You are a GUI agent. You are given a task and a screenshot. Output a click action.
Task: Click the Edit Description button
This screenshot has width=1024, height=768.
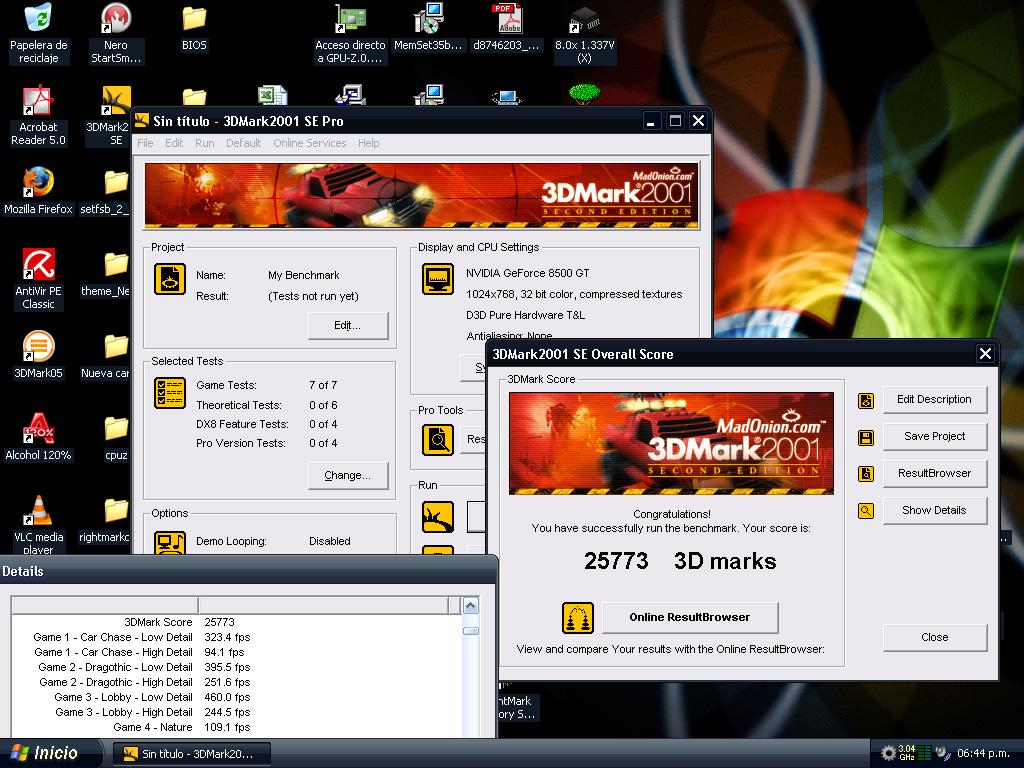pos(935,400)
